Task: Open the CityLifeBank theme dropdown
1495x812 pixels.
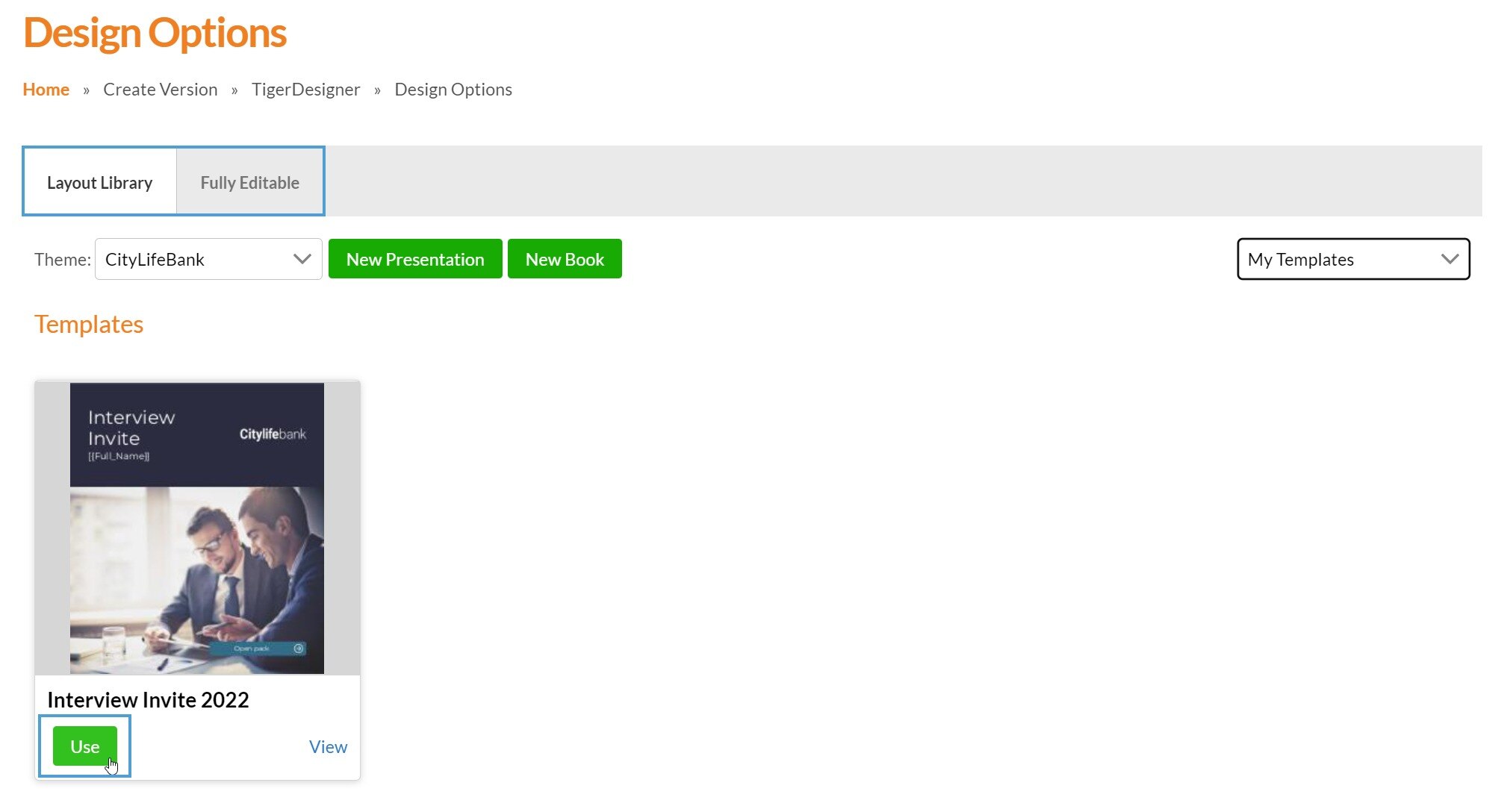Action: (x=198, y=259)
